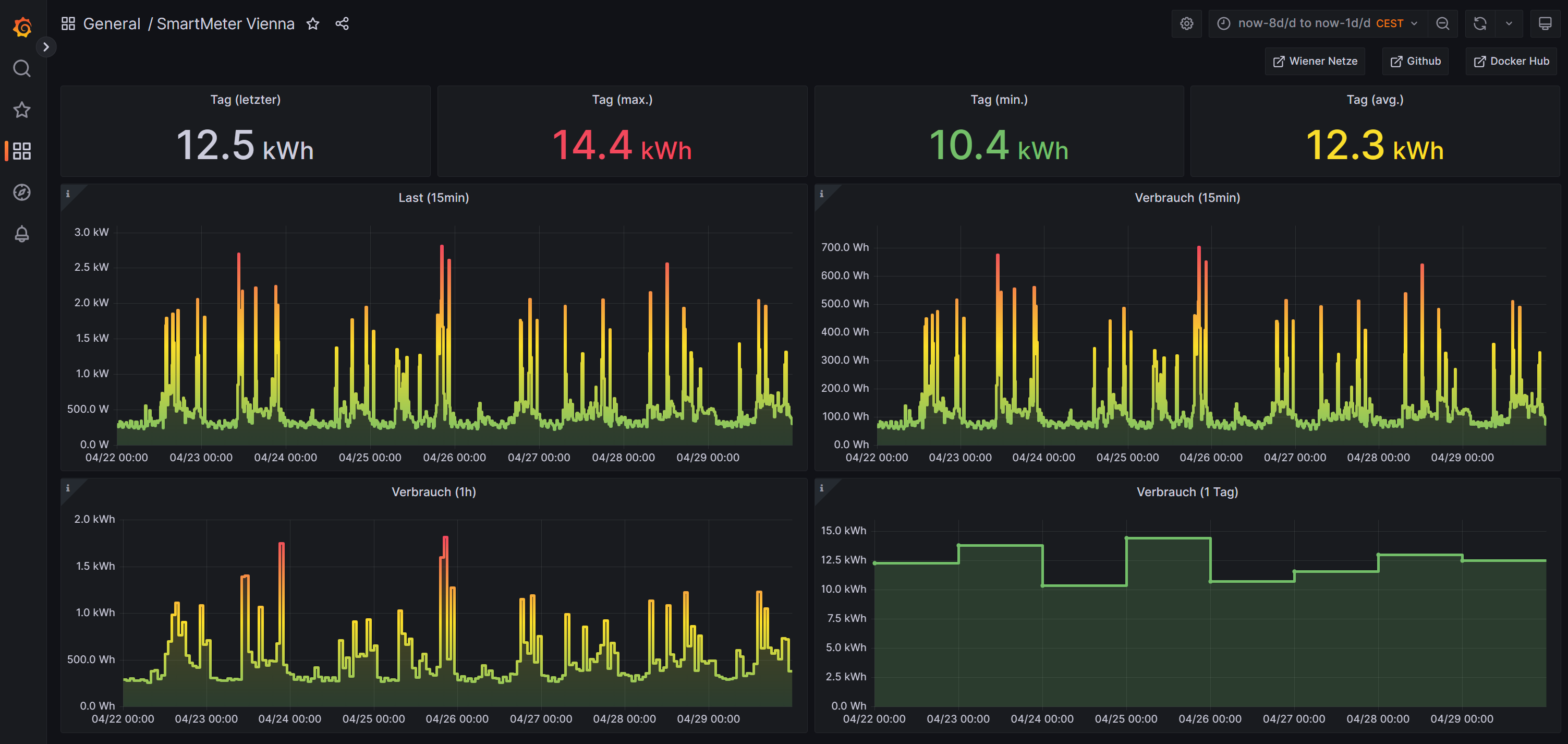Screen dimensions: 1568x744
Task: Show info for Verbrauch (1 Tag) panel
Action: (822, 488)
